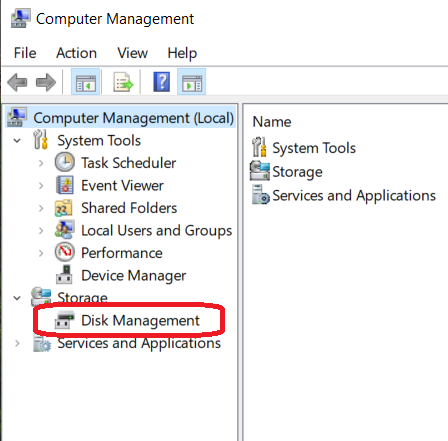The width and height of the screenshot is (448, 441).
Task: Open the View menu
Action: click(132, 53)
